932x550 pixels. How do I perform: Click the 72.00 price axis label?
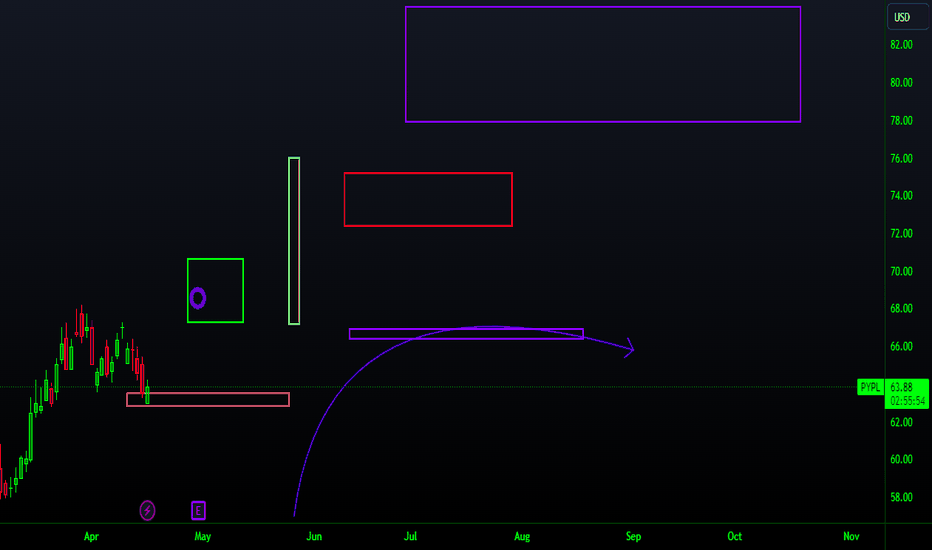point(901,234)
